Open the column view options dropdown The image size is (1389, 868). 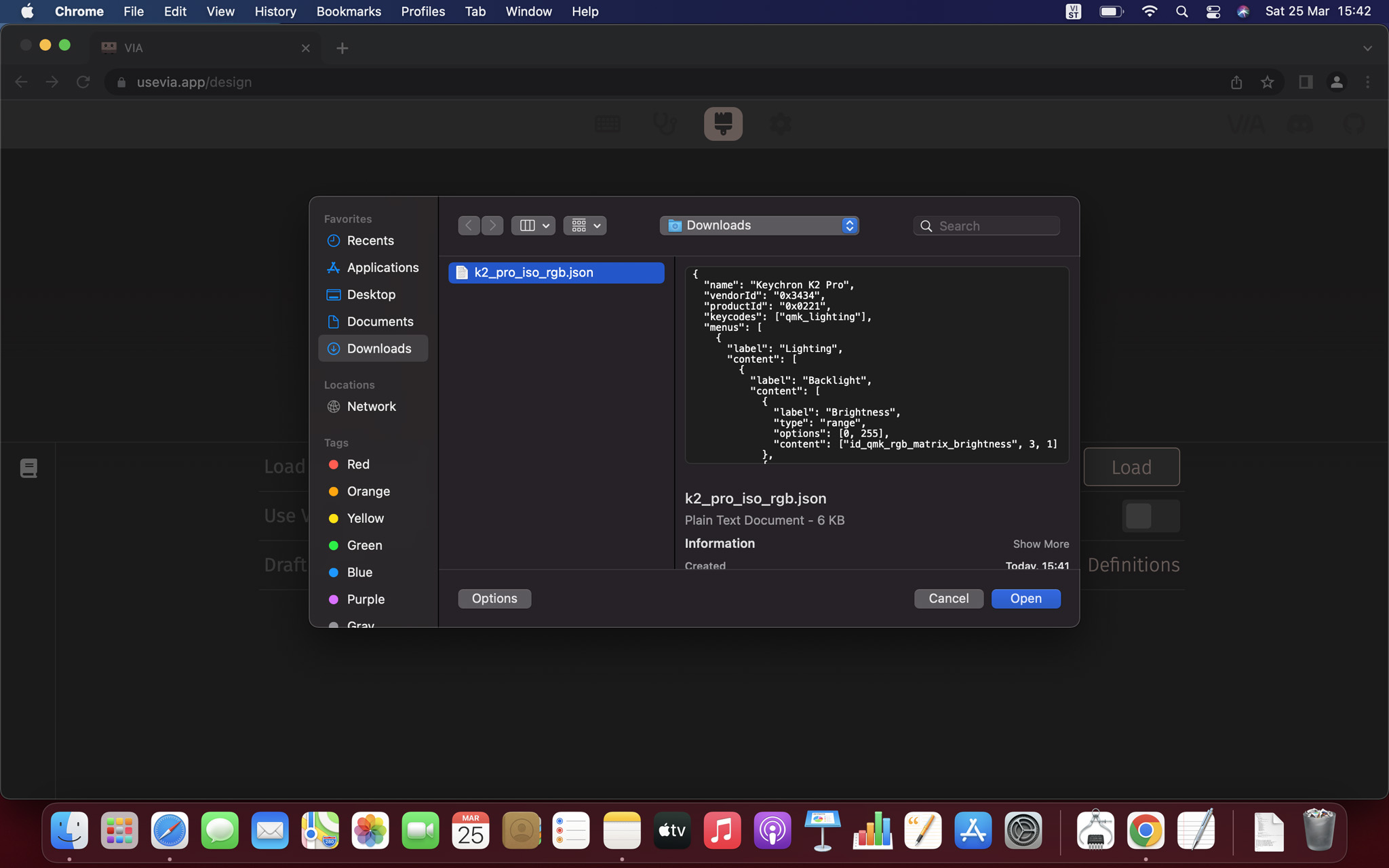point(533,225)
